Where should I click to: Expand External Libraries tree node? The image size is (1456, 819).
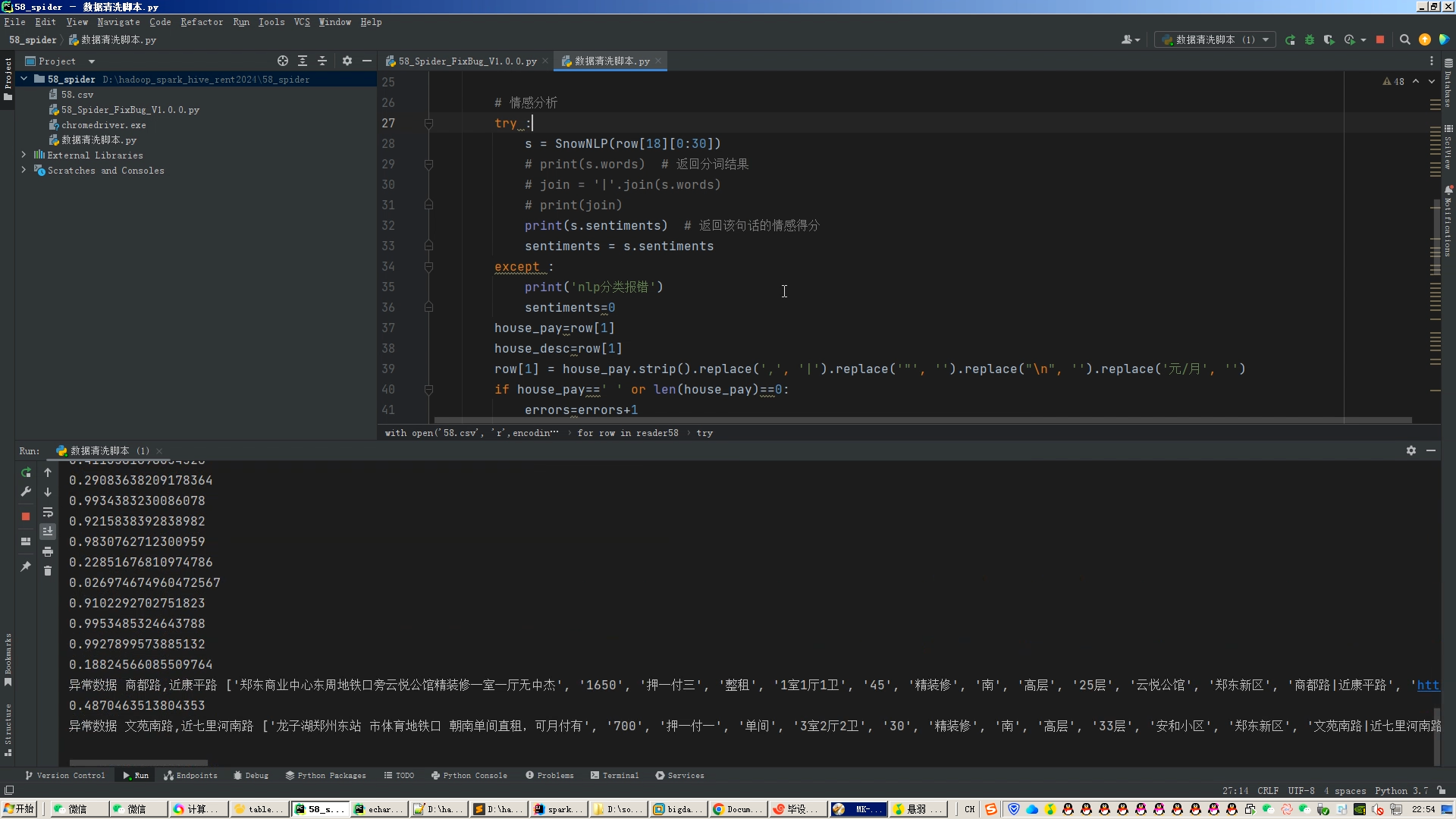(24, 155)
